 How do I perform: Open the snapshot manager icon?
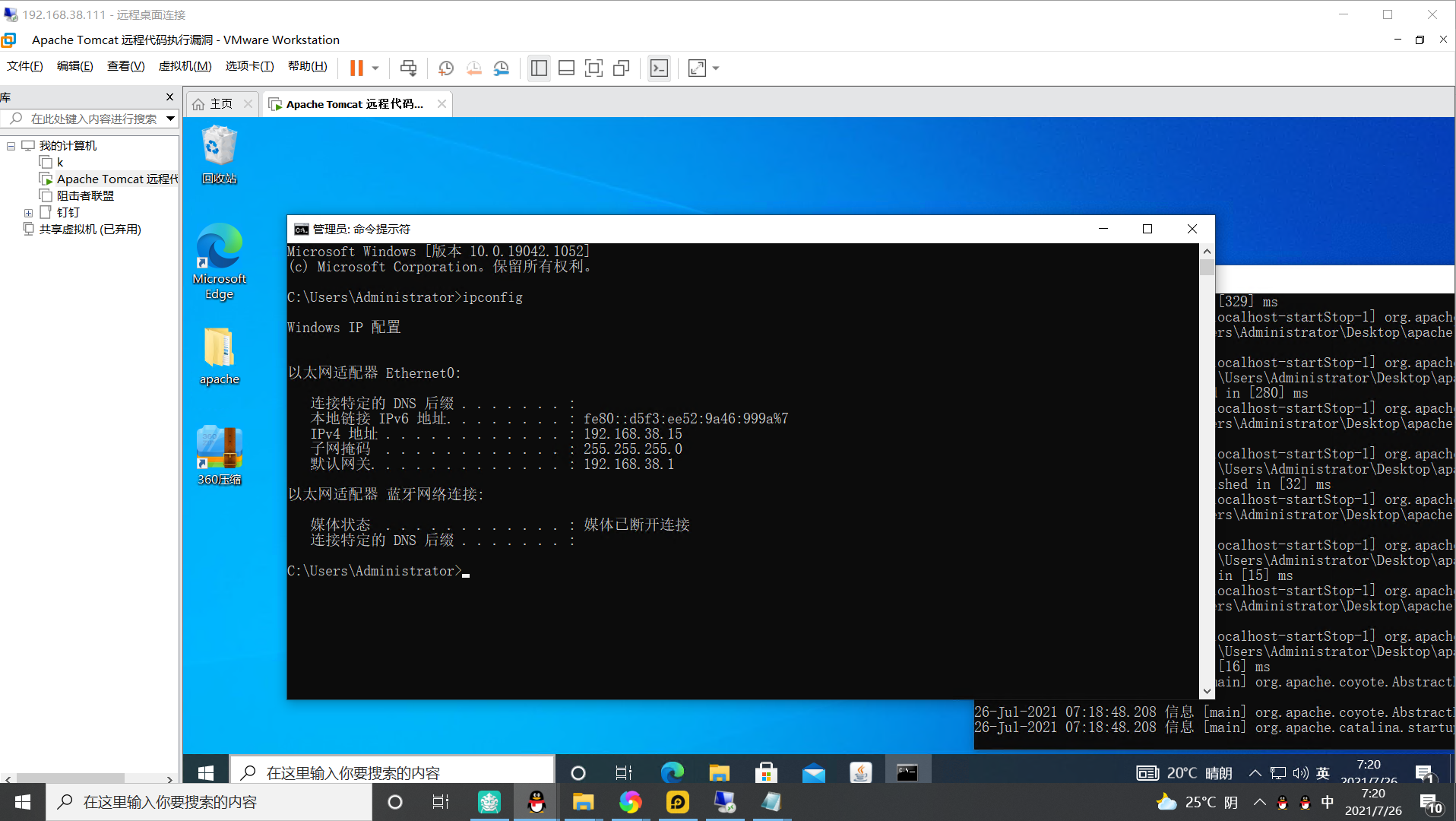click(502, 68)
